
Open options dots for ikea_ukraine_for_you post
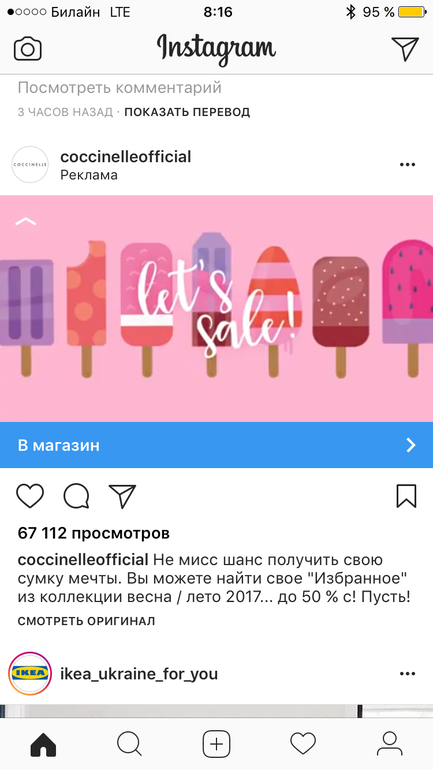click(x=407, y=674)
